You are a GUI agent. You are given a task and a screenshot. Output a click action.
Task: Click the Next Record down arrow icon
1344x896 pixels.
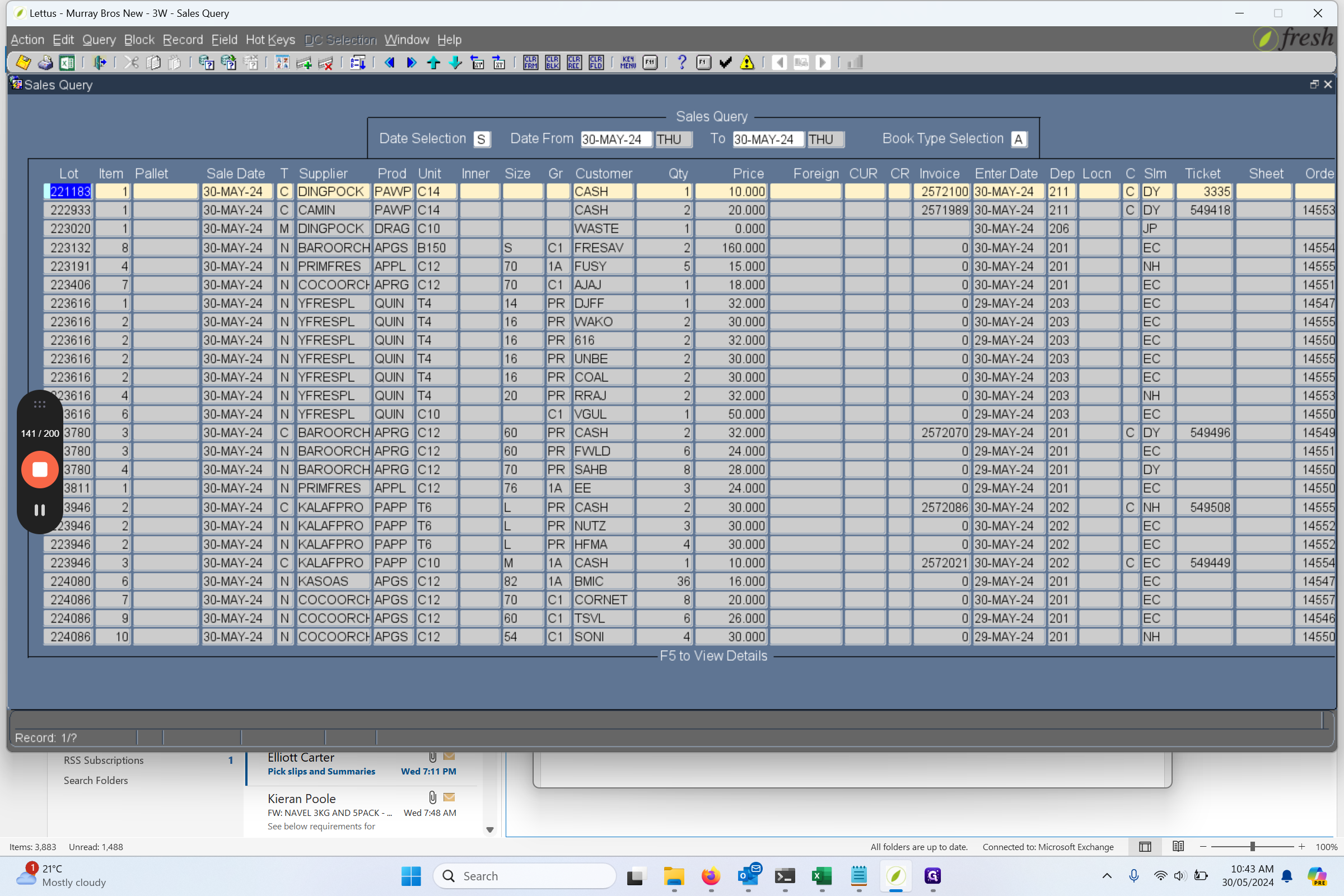[455, 62]
